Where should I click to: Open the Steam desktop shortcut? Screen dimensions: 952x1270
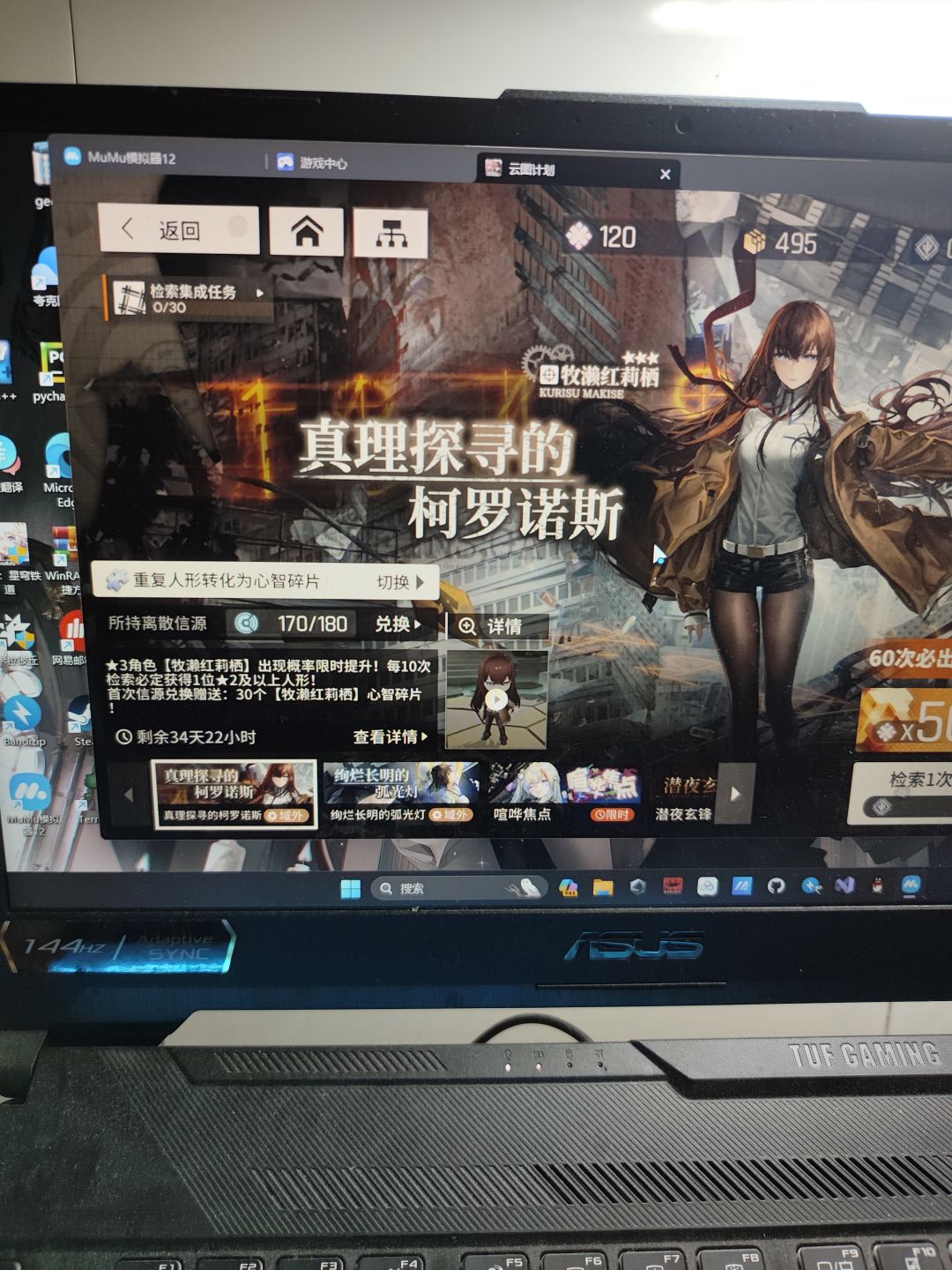coord(79,720)
